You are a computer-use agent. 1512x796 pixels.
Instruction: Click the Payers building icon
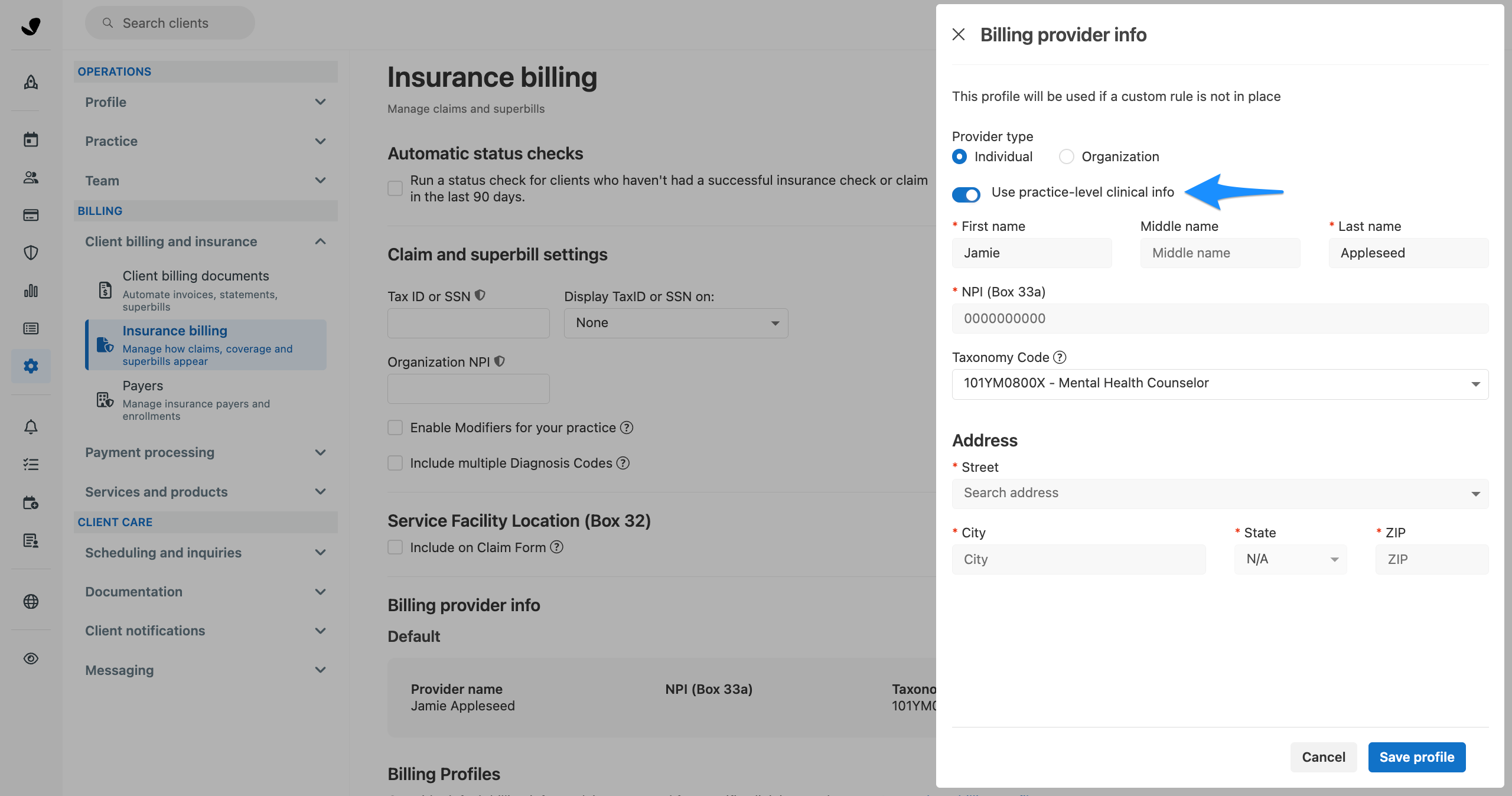coord(105,400)
